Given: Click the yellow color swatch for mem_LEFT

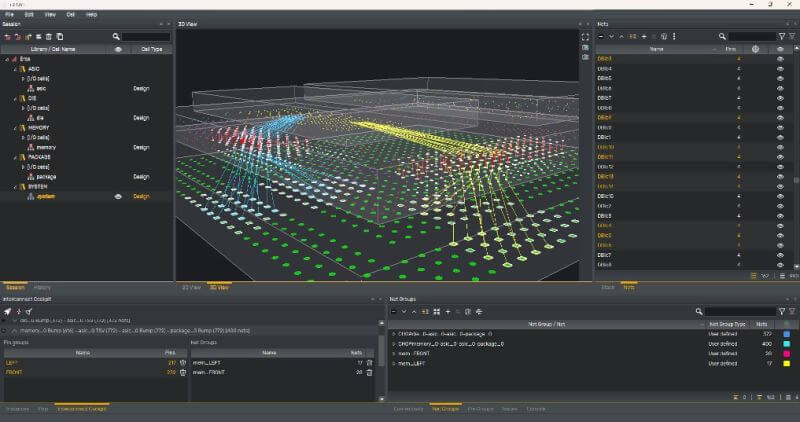Looking at the screenshot, I should tap(788, 363).
